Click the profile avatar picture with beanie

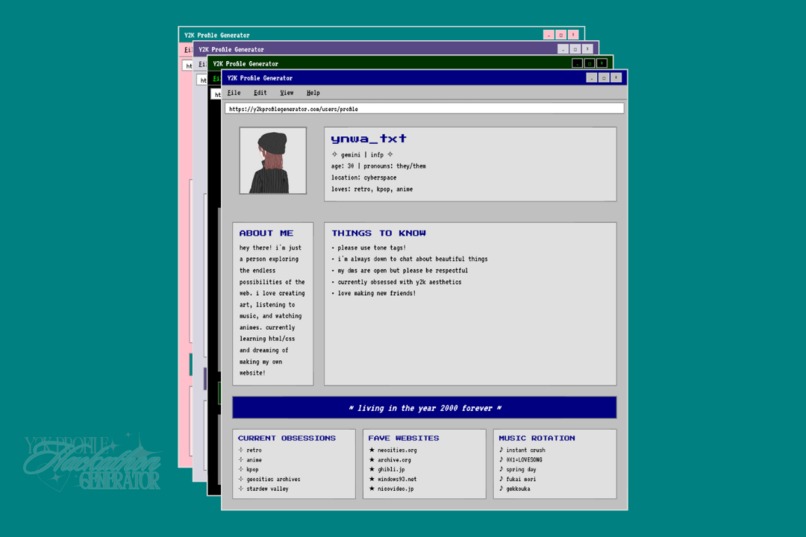point(273,161)
